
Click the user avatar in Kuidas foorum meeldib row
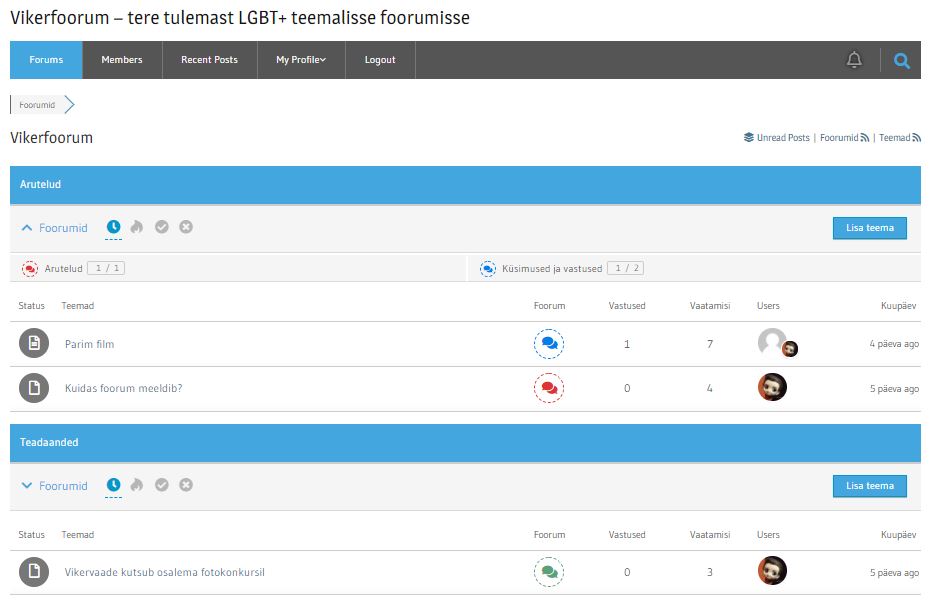(772, 388)
